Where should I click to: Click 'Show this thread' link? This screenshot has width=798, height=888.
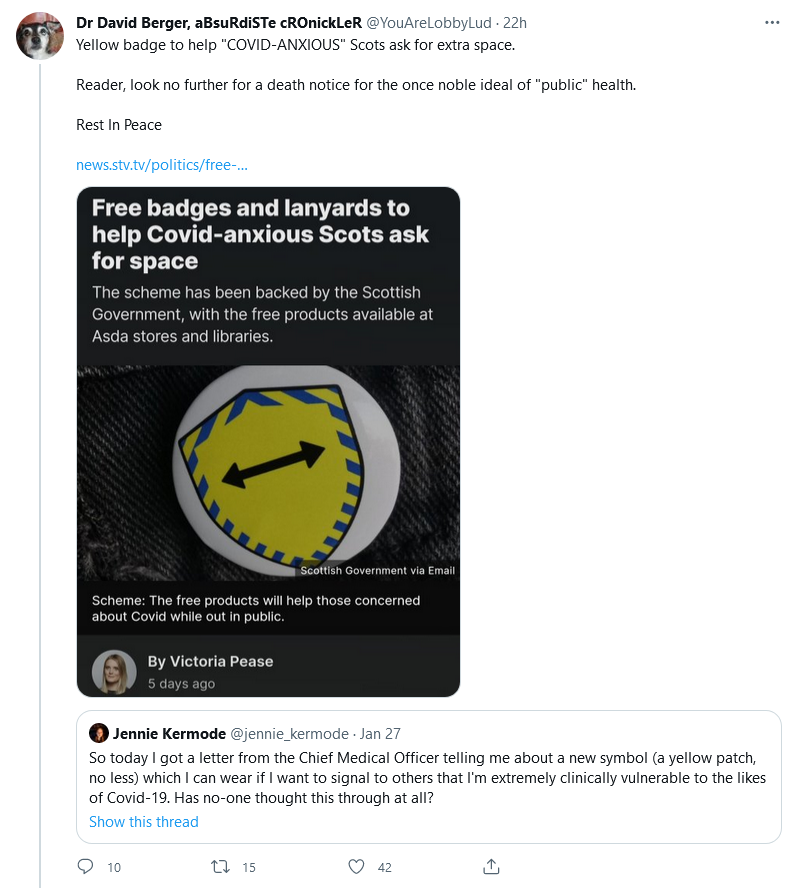pos(143,822)
